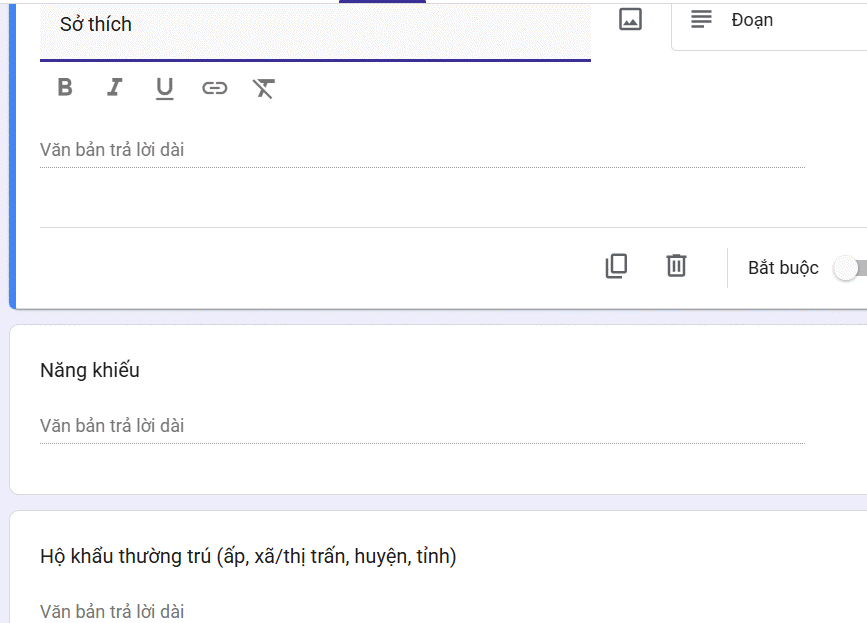Toggle the Bắt buộc required switch
The width and height of the screenshot is (867, 623).
(x=850, y=268)
